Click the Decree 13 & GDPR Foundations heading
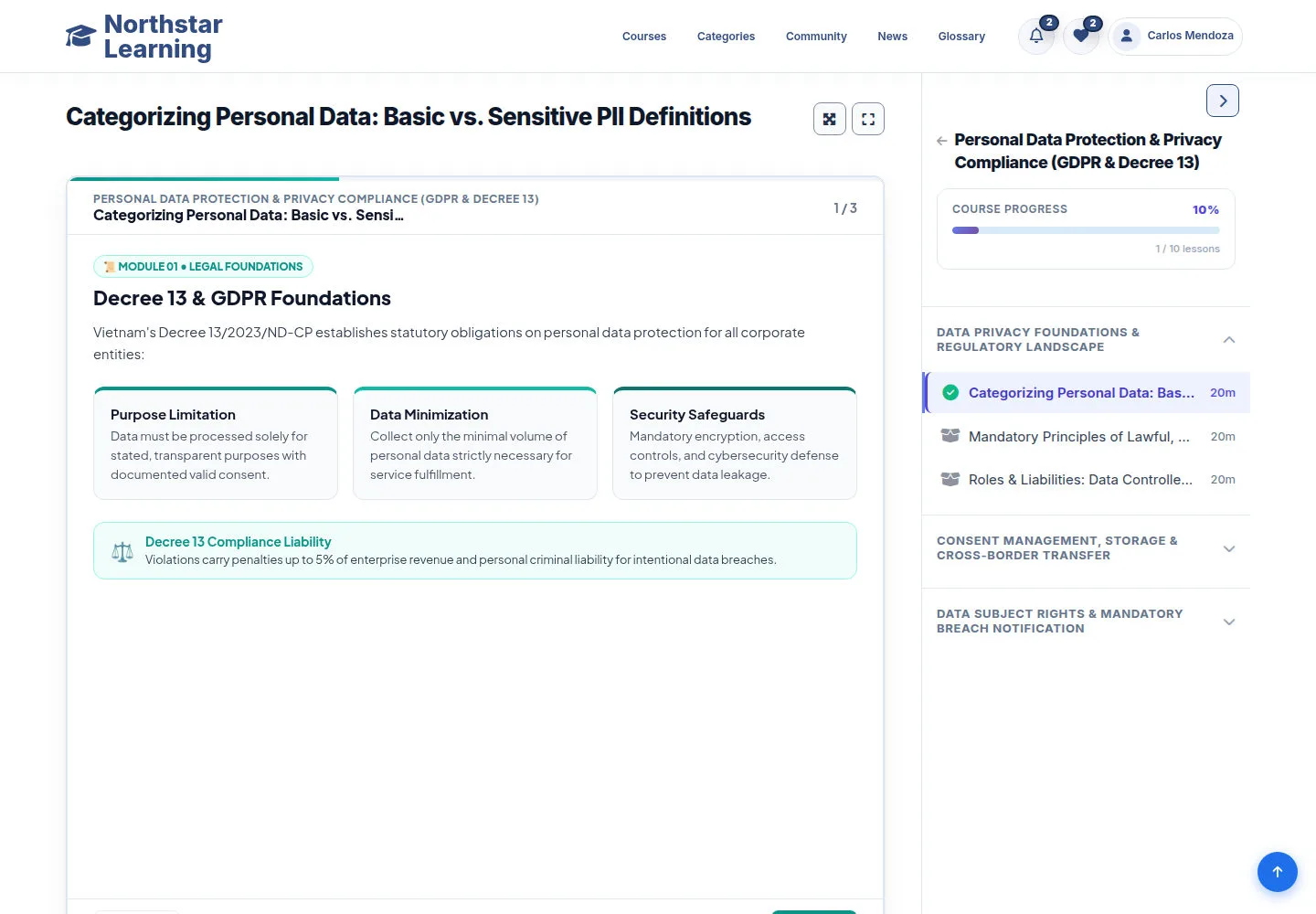This screenshot has width=1316, height=914. [242, 298]
